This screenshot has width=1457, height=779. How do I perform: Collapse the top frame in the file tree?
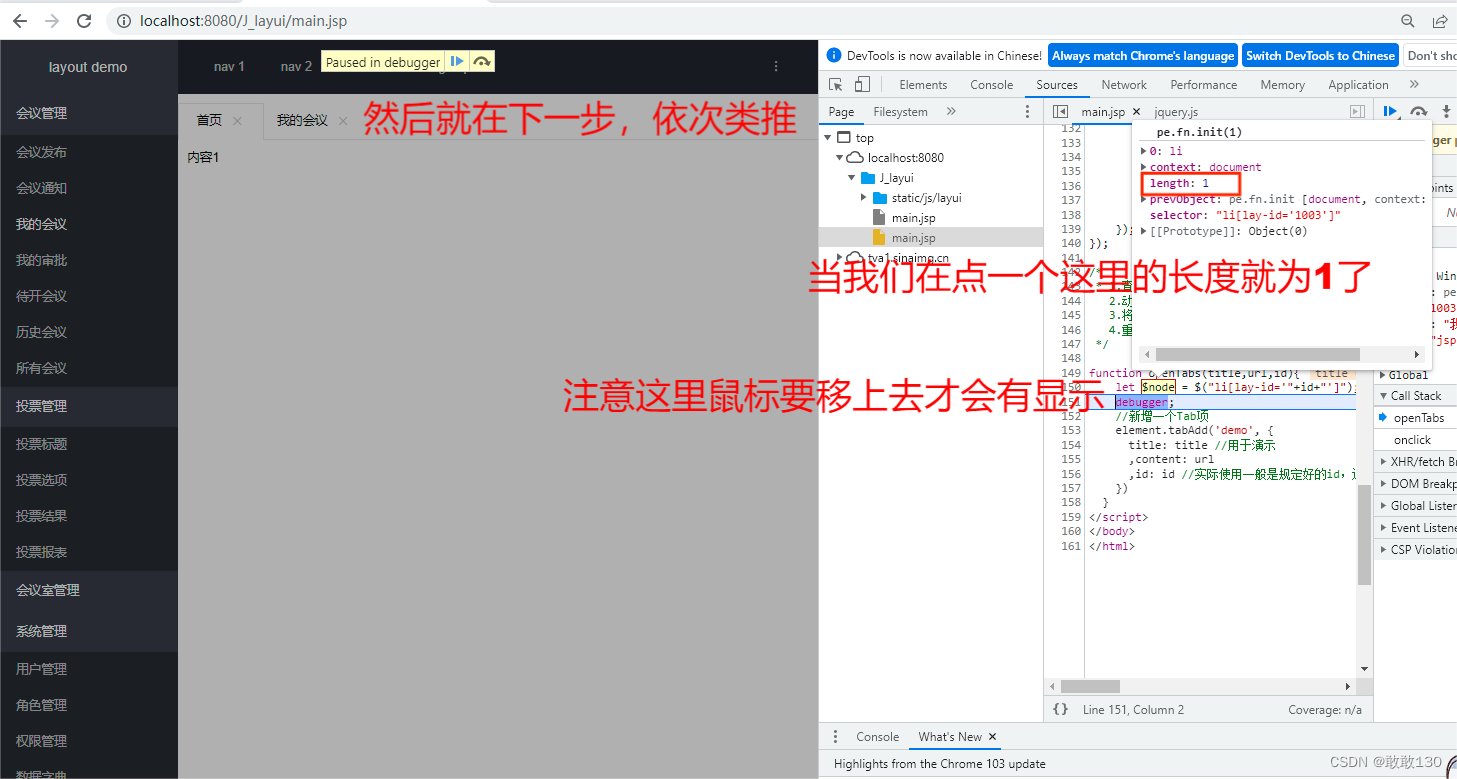[828, 138]
